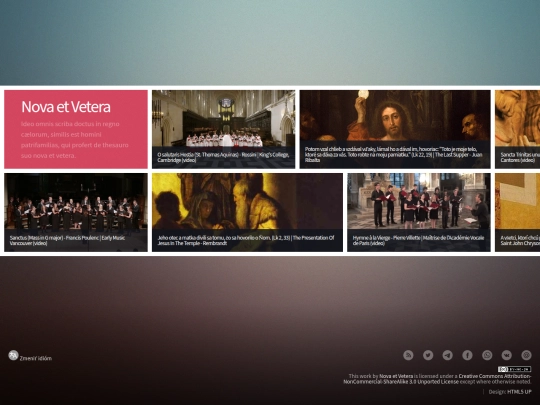Screen dimensions: 540x405
Task: Open the partially visible Saint John Chrysostom tile
Action: tap(517, 212)
